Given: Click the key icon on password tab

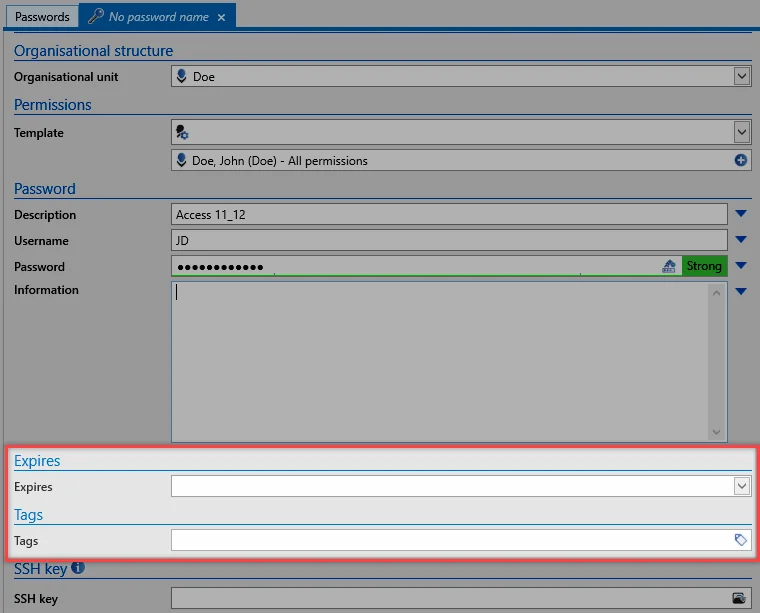Looking at the screenshot, I should click(x=96, y=16).
